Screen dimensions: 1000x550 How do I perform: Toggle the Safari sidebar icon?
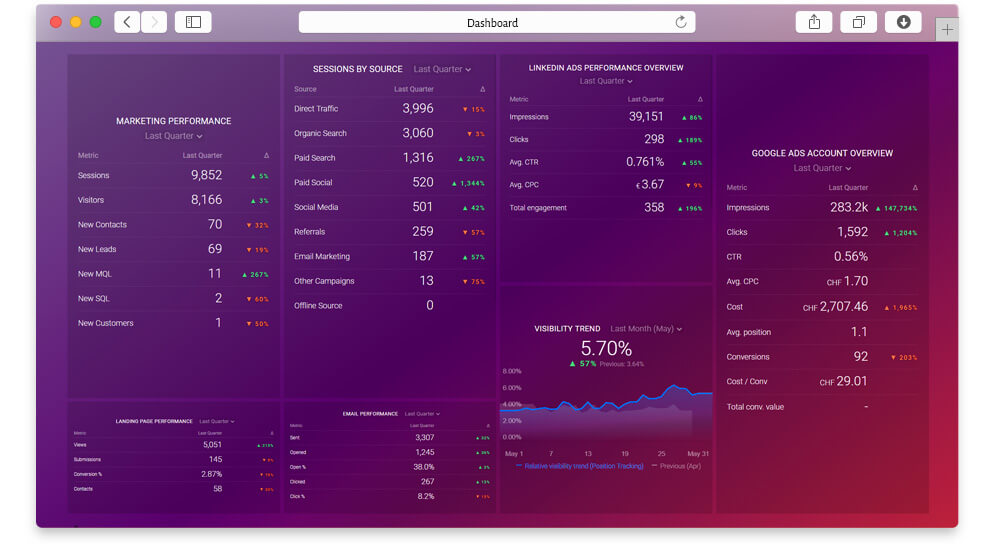click(193, 22)
